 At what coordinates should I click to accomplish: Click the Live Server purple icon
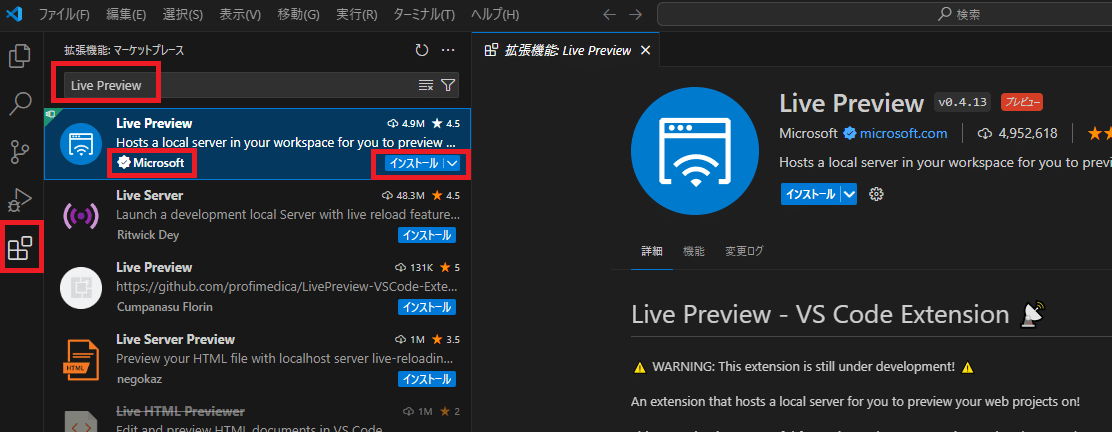[79, 215]
